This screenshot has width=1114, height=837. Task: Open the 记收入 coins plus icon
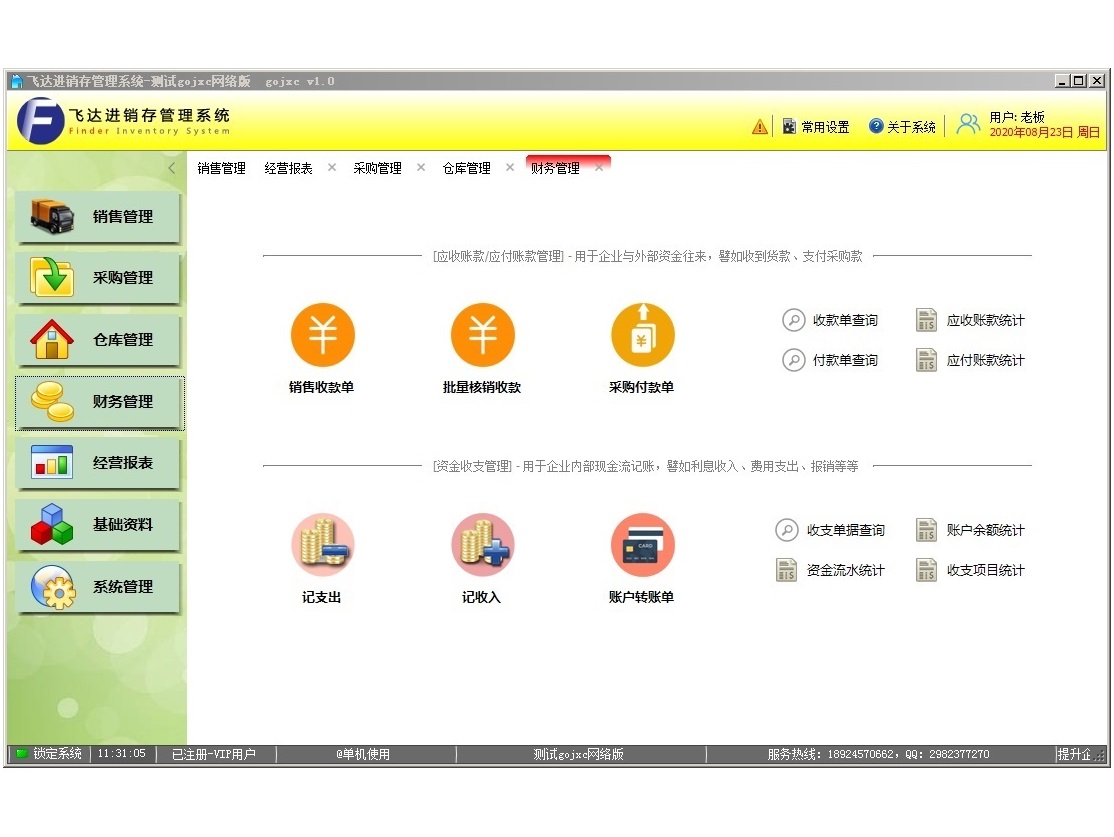[482, 546]
